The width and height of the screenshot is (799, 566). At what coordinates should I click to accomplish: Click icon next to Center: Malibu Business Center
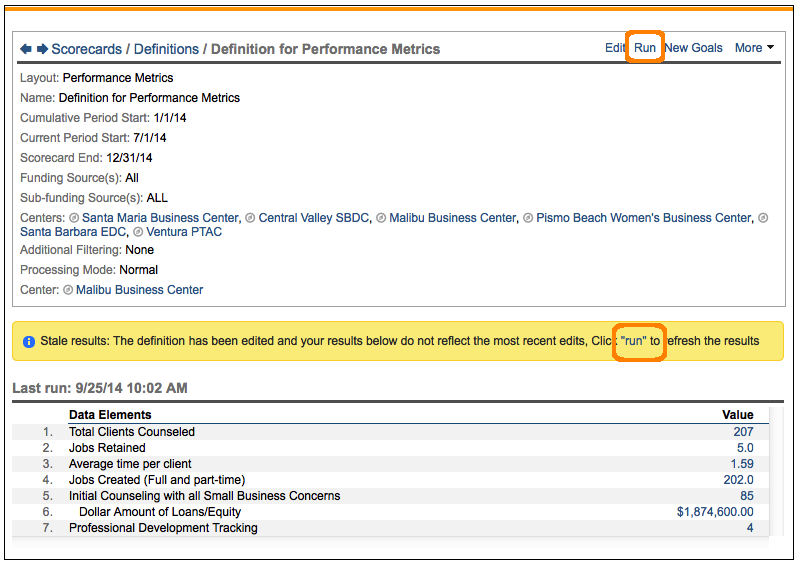point(68,290)
